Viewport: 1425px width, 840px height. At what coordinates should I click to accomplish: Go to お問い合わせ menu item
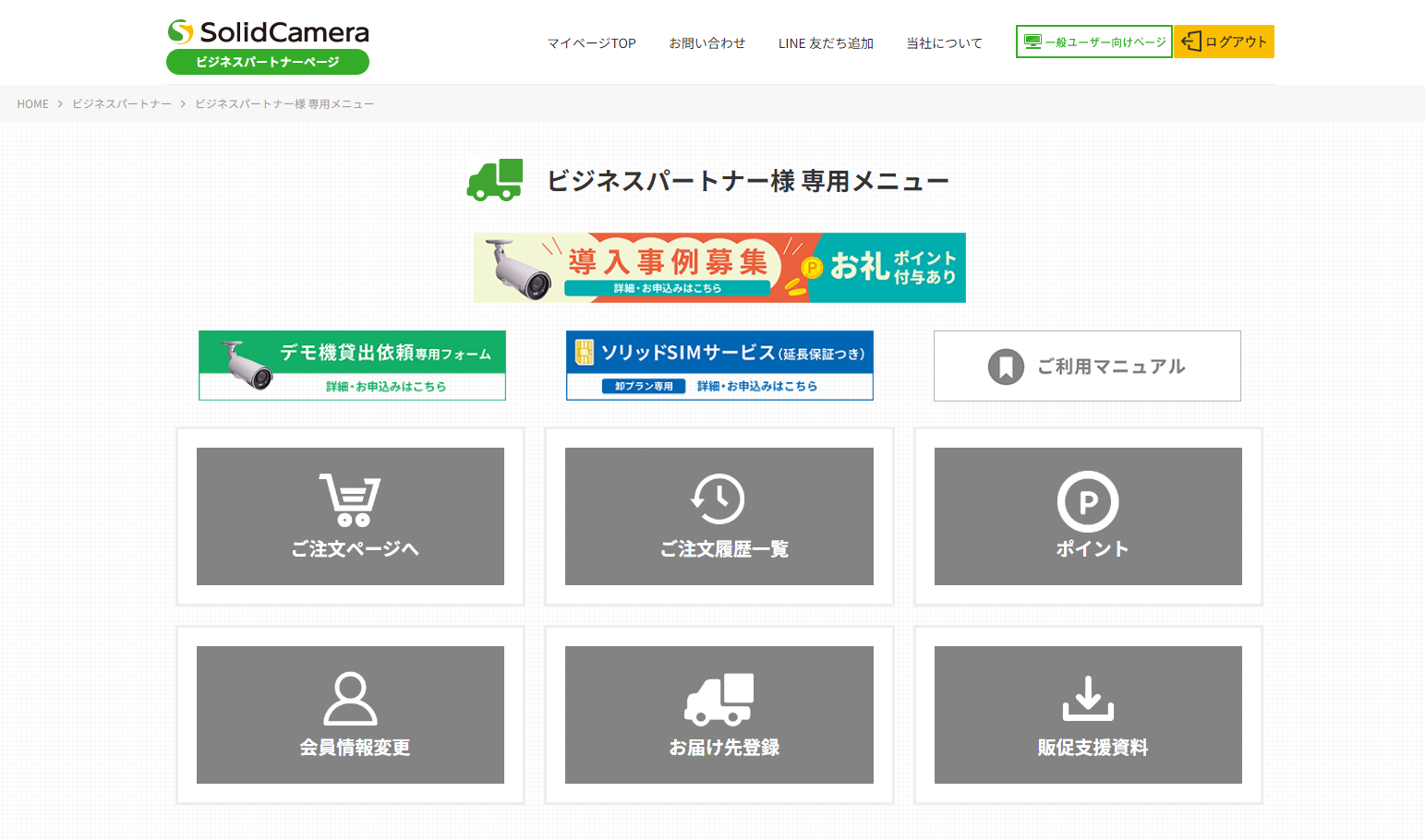pyautogui.click(x=706, y=43)
